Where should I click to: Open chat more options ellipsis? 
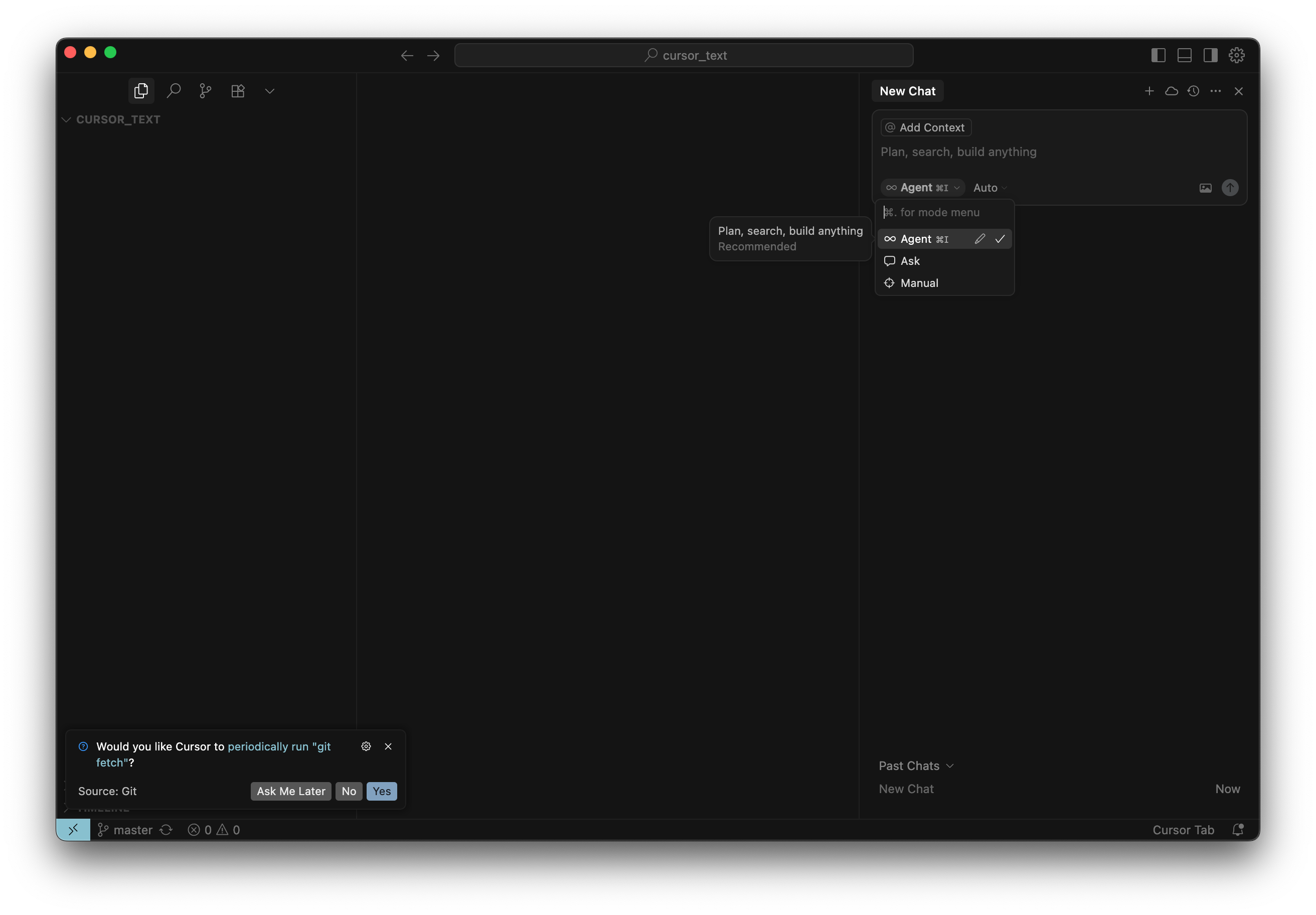point(1216,91)
